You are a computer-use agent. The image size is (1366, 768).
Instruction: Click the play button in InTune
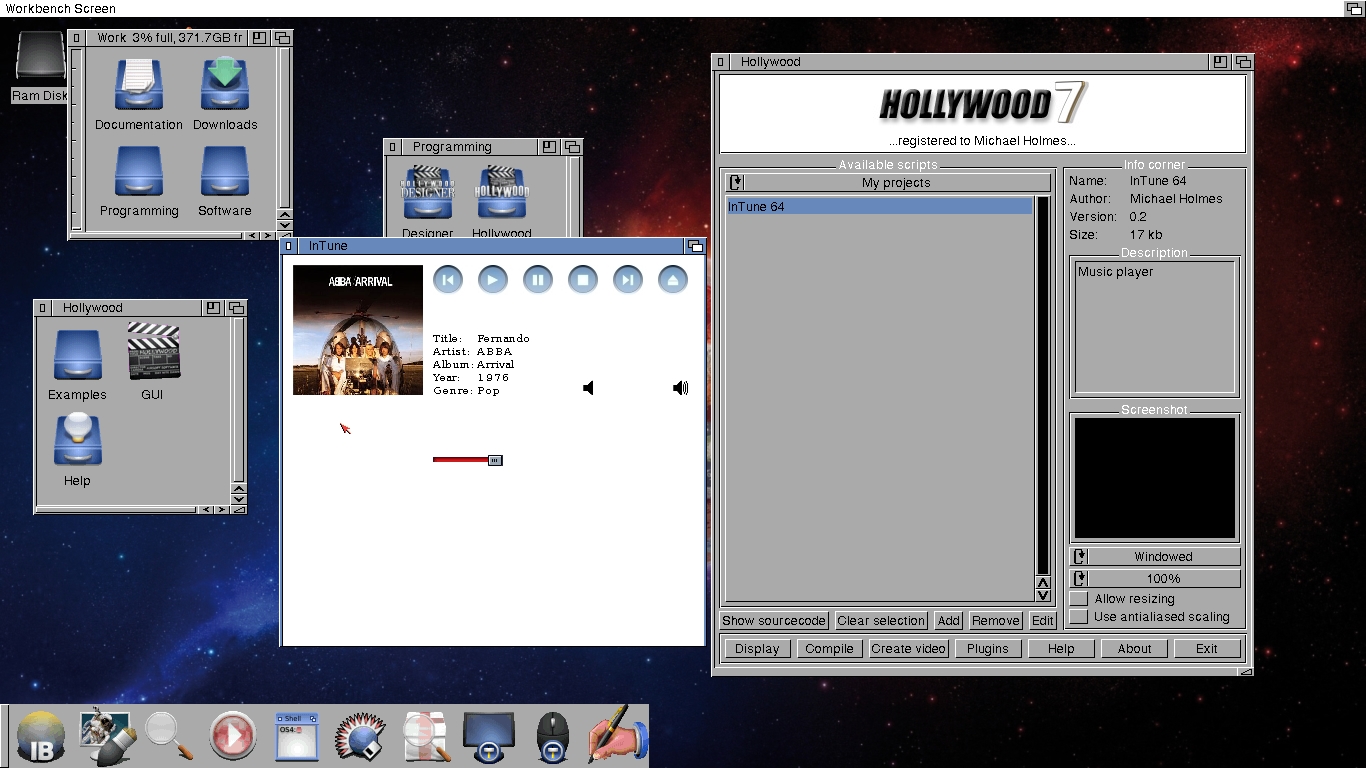point(492,280)
